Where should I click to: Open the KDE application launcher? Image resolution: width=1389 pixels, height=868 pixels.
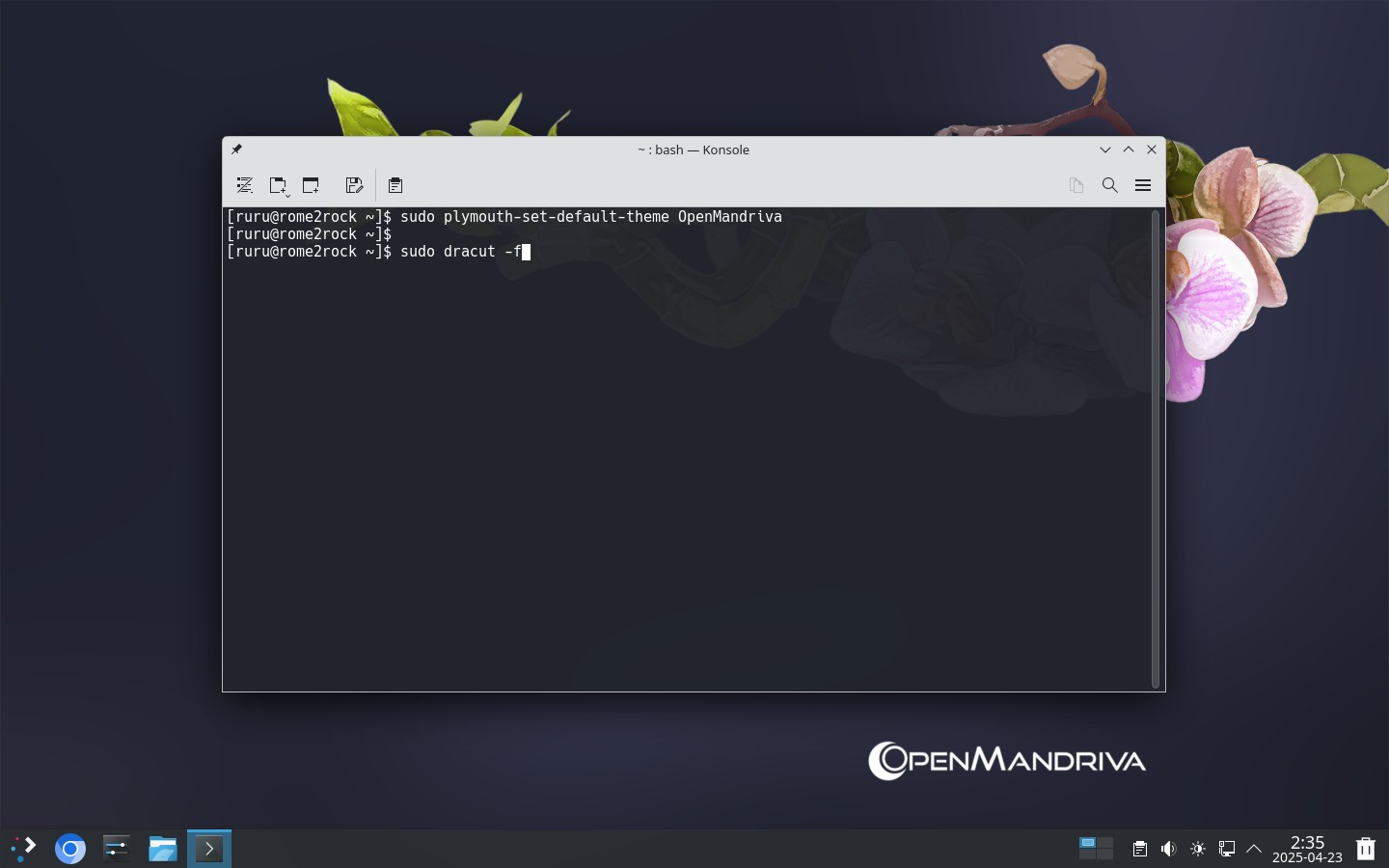tap(24, 849)
